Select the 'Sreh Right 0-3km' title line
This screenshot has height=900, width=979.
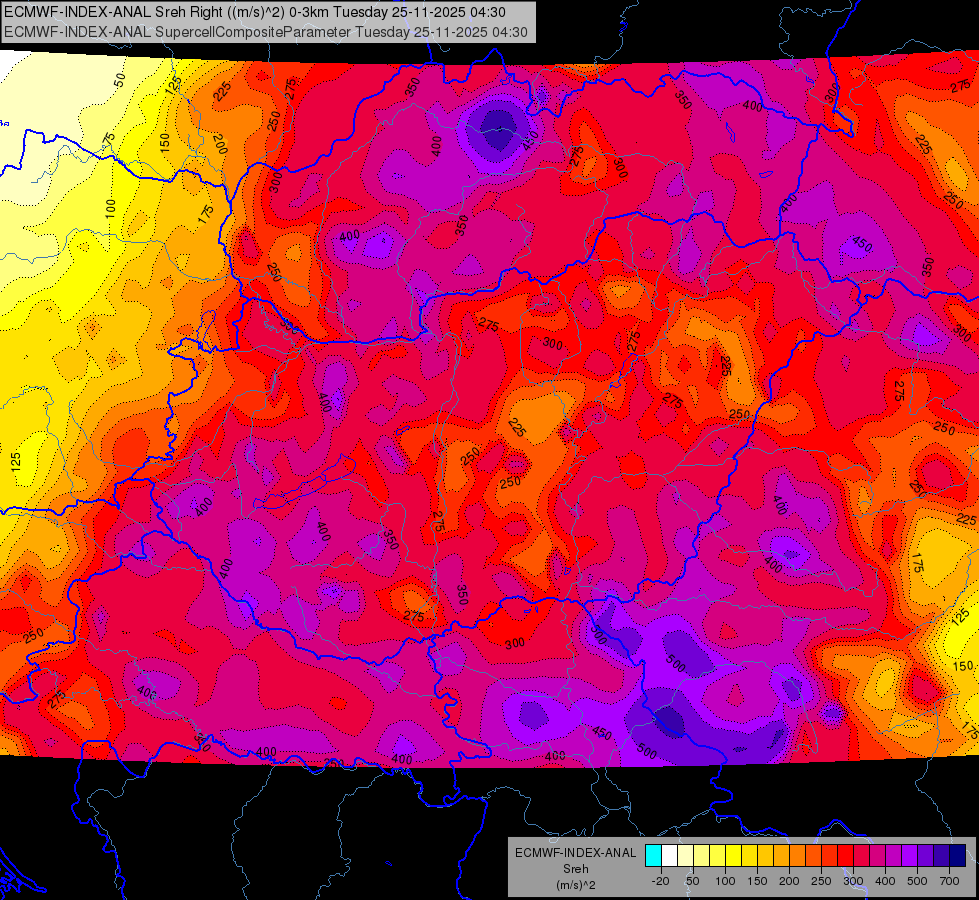[x=255, y=12]
